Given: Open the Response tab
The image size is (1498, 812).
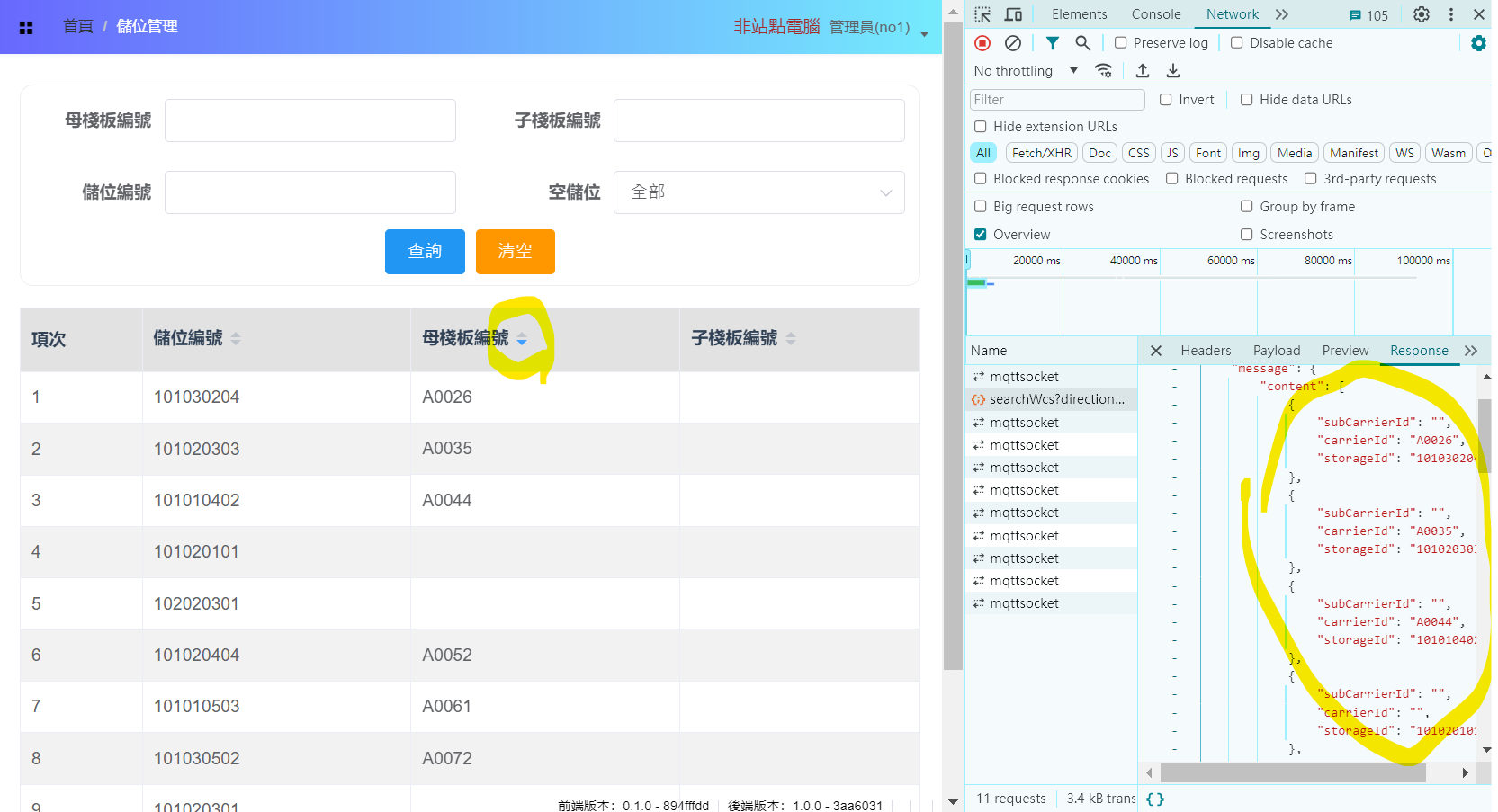Looking at the screenshot, I should [x=1419, y=351].
